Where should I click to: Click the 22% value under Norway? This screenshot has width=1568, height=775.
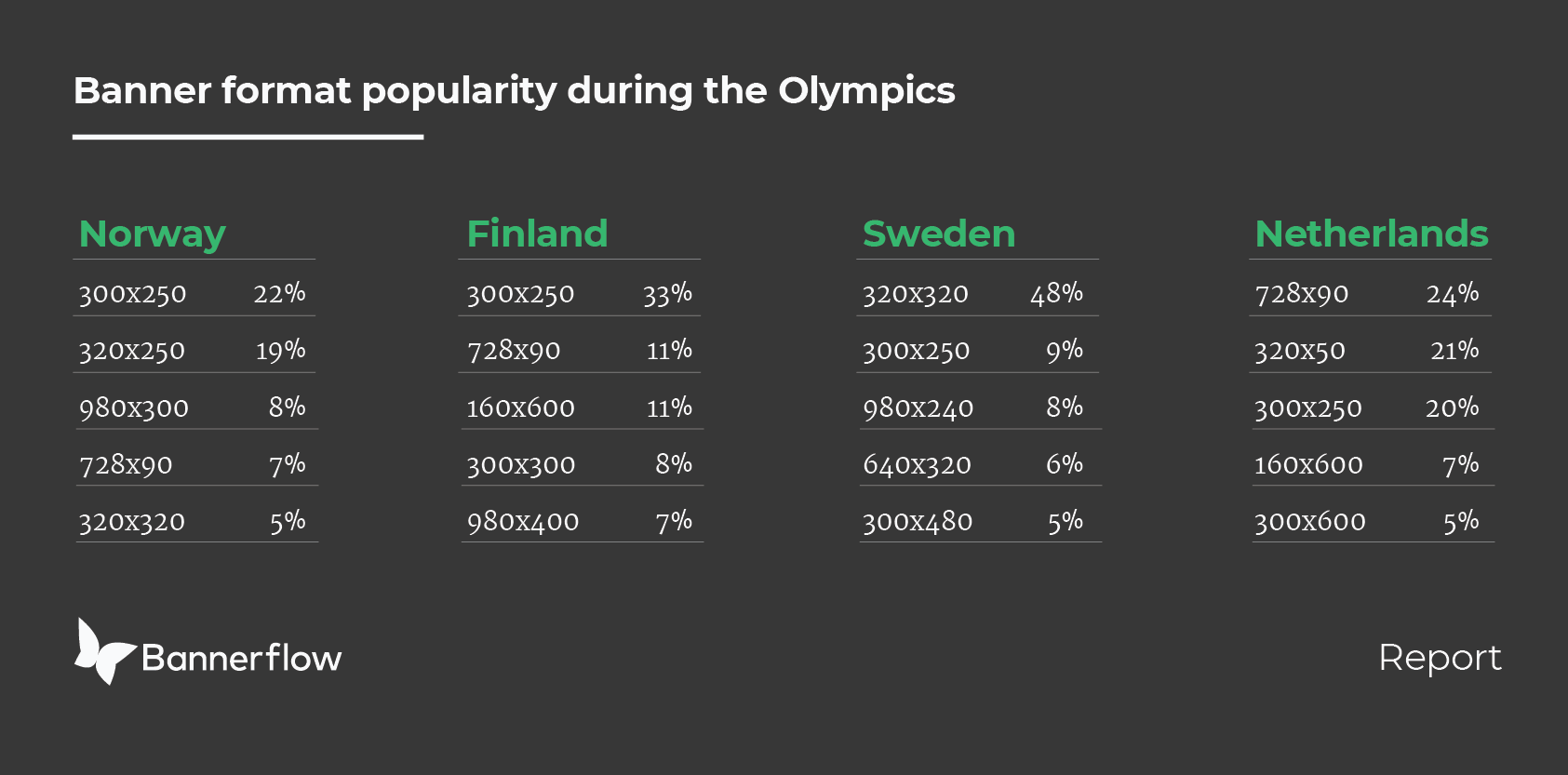coord(279,293)
